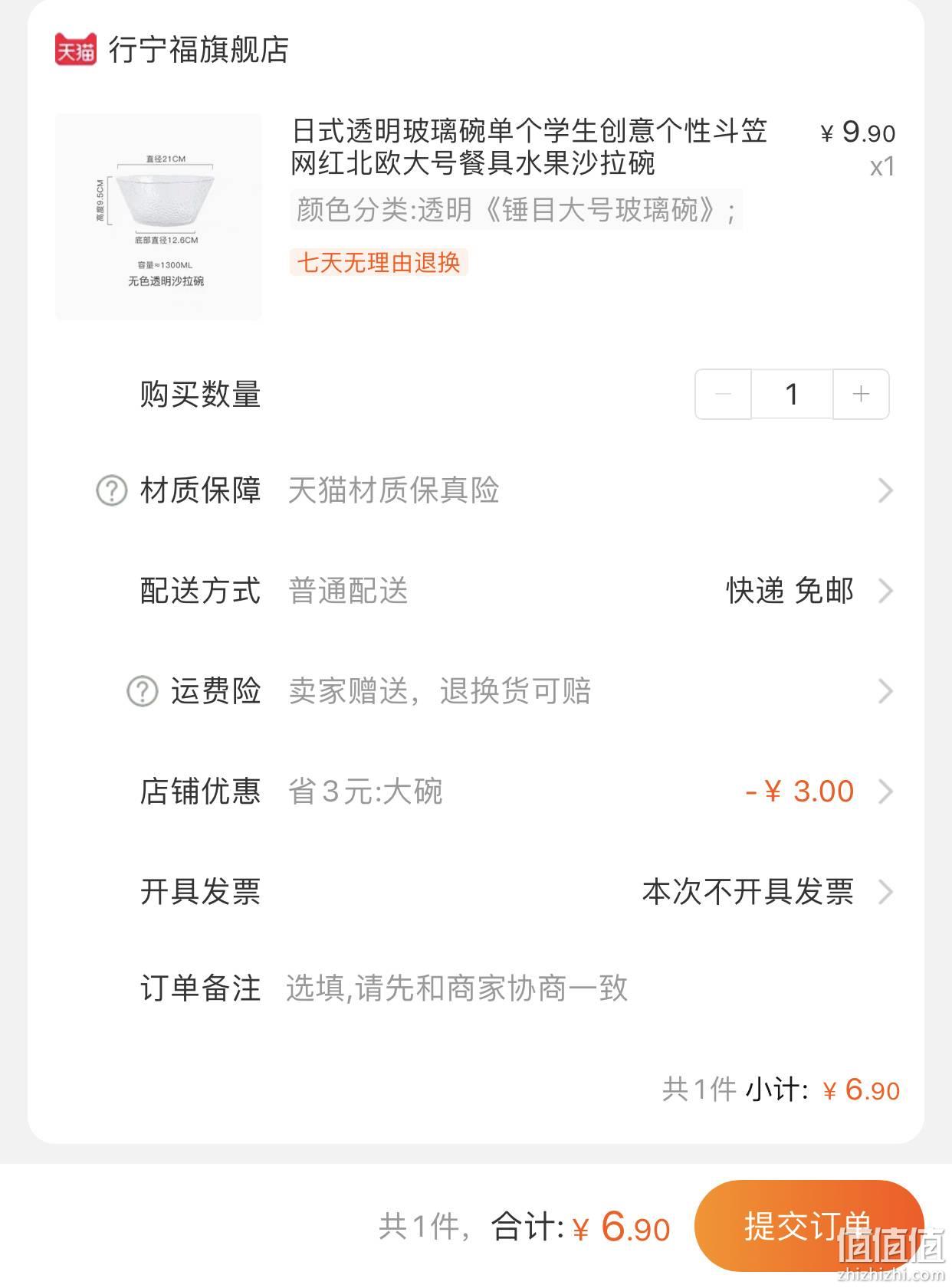The image size is (952, 1288).
Task: Open the product title 日式透明玻璃碗
Action: coord(529,147)
